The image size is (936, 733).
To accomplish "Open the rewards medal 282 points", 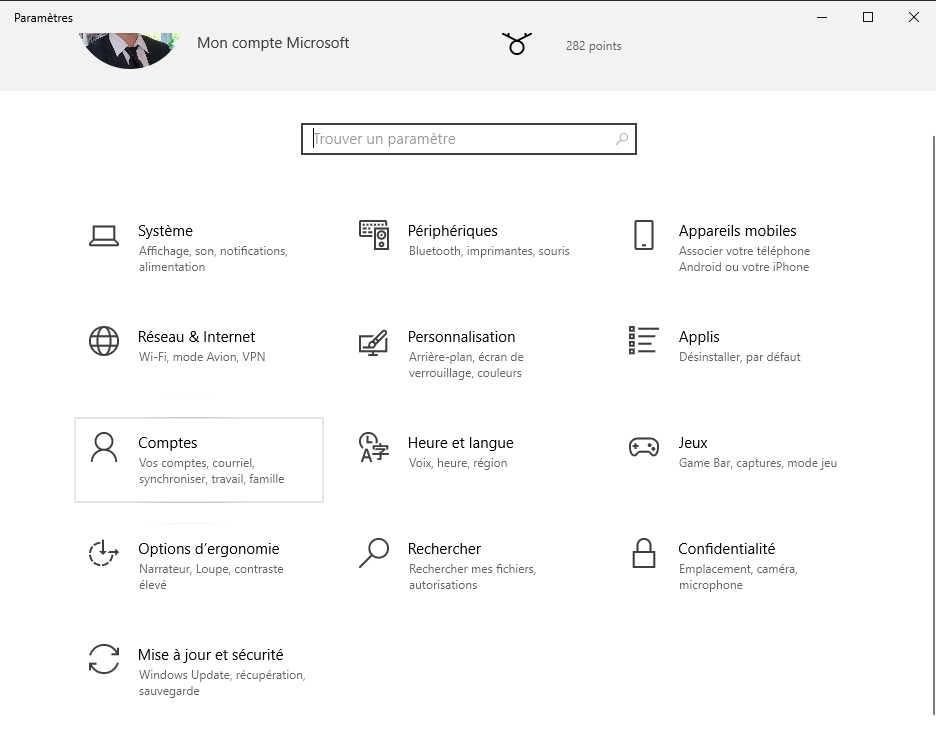I will (517, 44).
